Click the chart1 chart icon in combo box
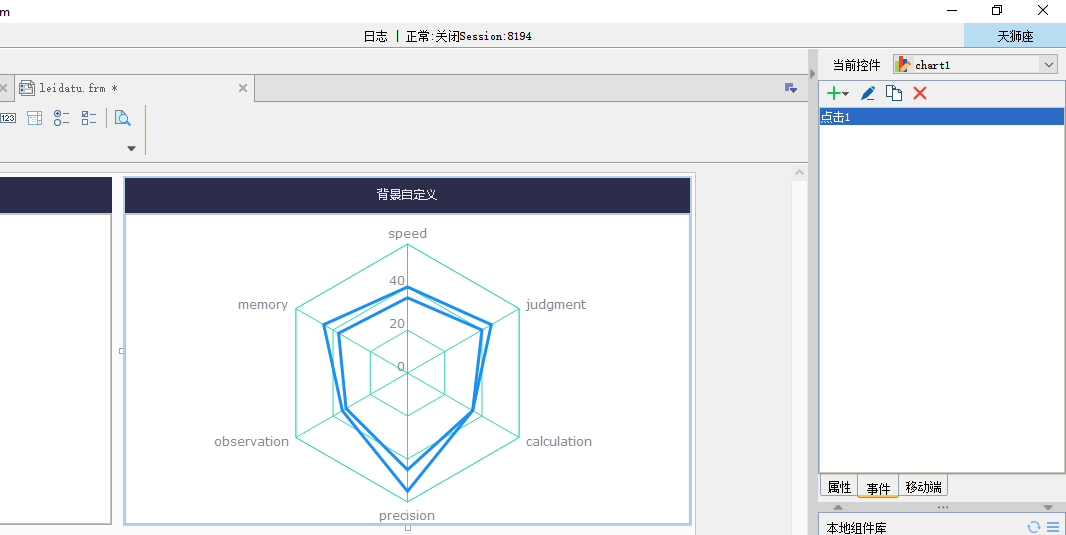This screenshot has height=535, width=1066. pos(903,65)
